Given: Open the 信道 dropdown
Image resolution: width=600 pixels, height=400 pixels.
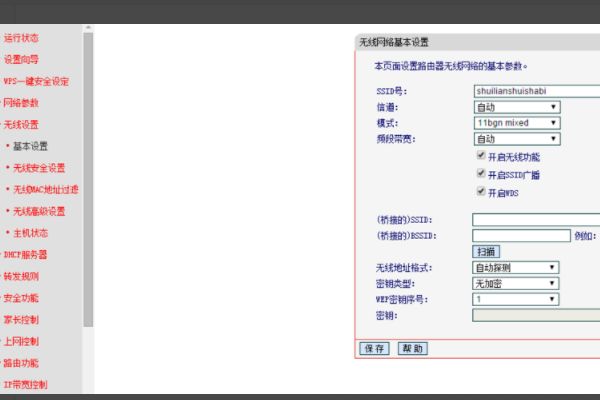Looking at the screenshot, I should point(517,107).
